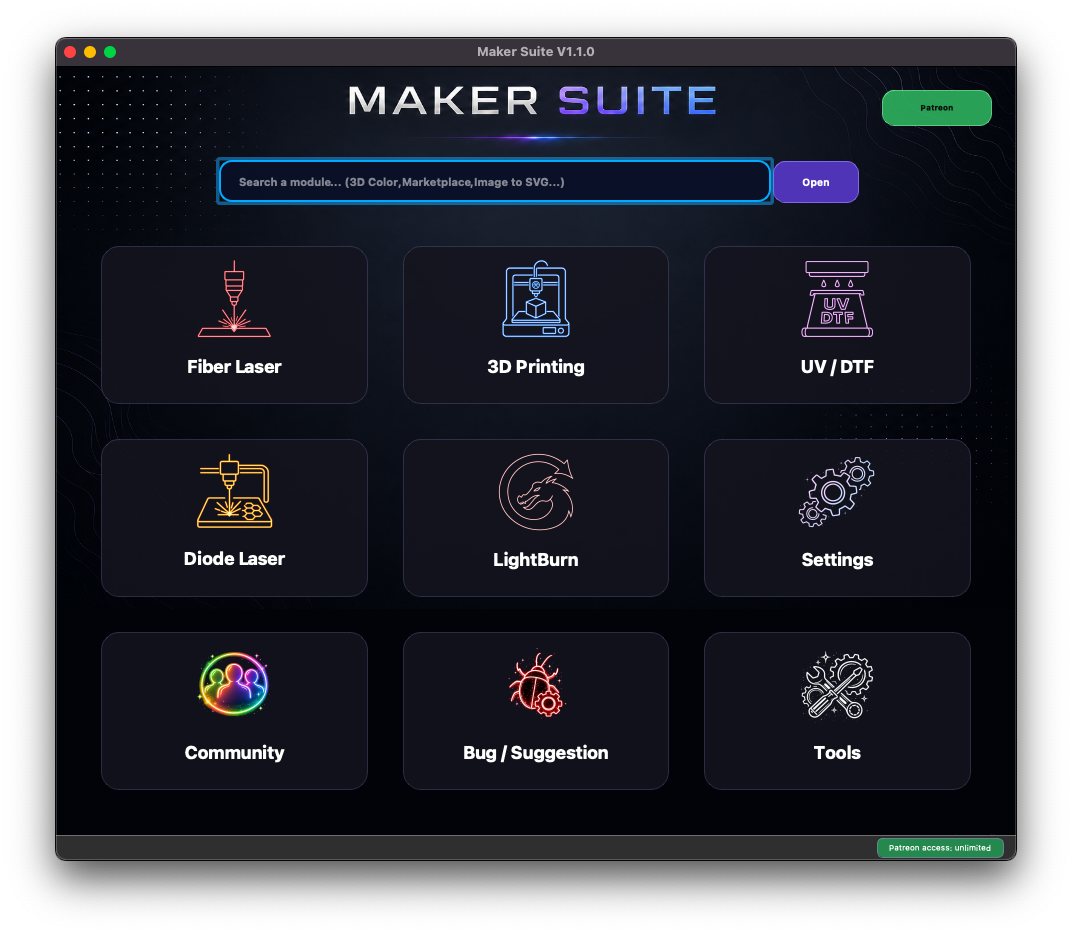Click the Settings label text
1072x934 pixels.
(837, 559)
